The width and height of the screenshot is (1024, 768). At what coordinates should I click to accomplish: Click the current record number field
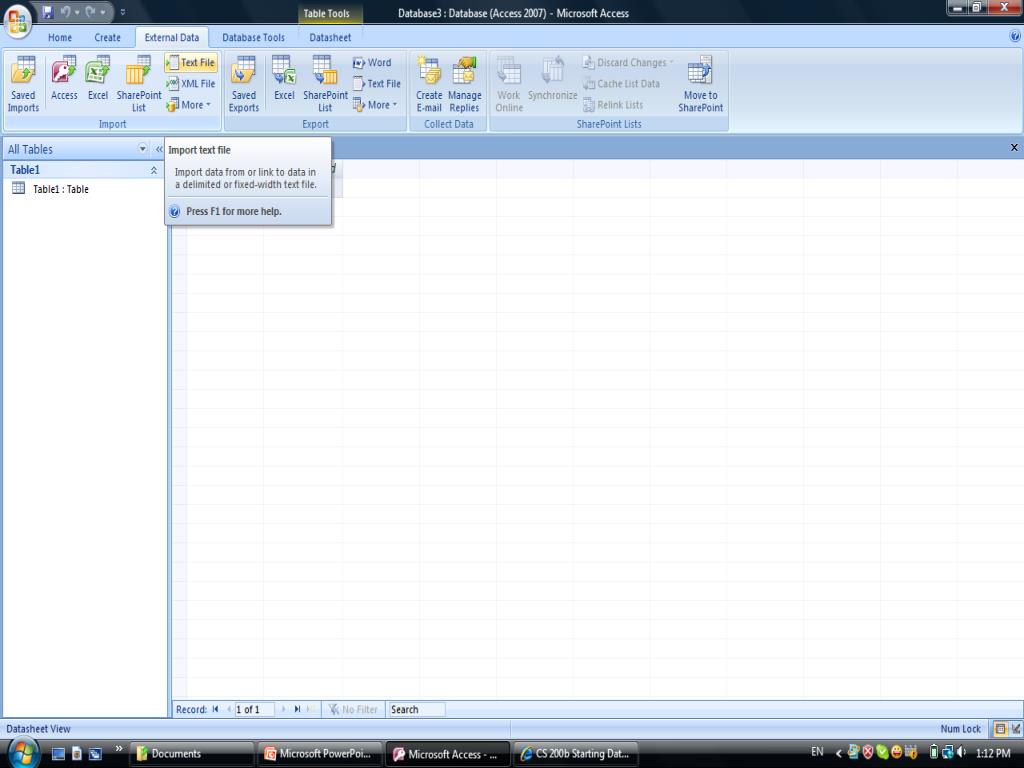pos(254,709)
